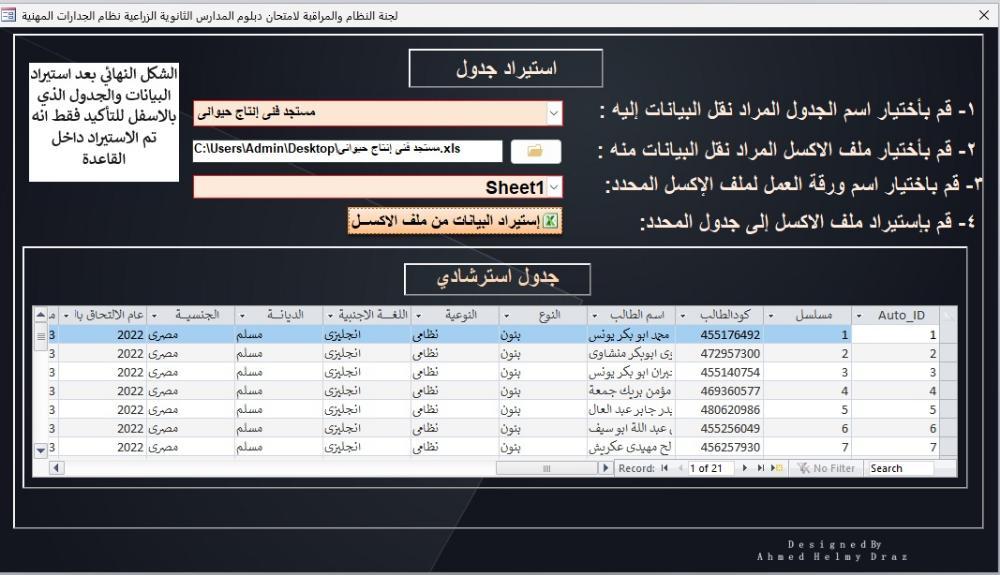1000x575 pixels.
Task: Click the vertical scrollbar thumb of datasheet
Action: point(41,336)
